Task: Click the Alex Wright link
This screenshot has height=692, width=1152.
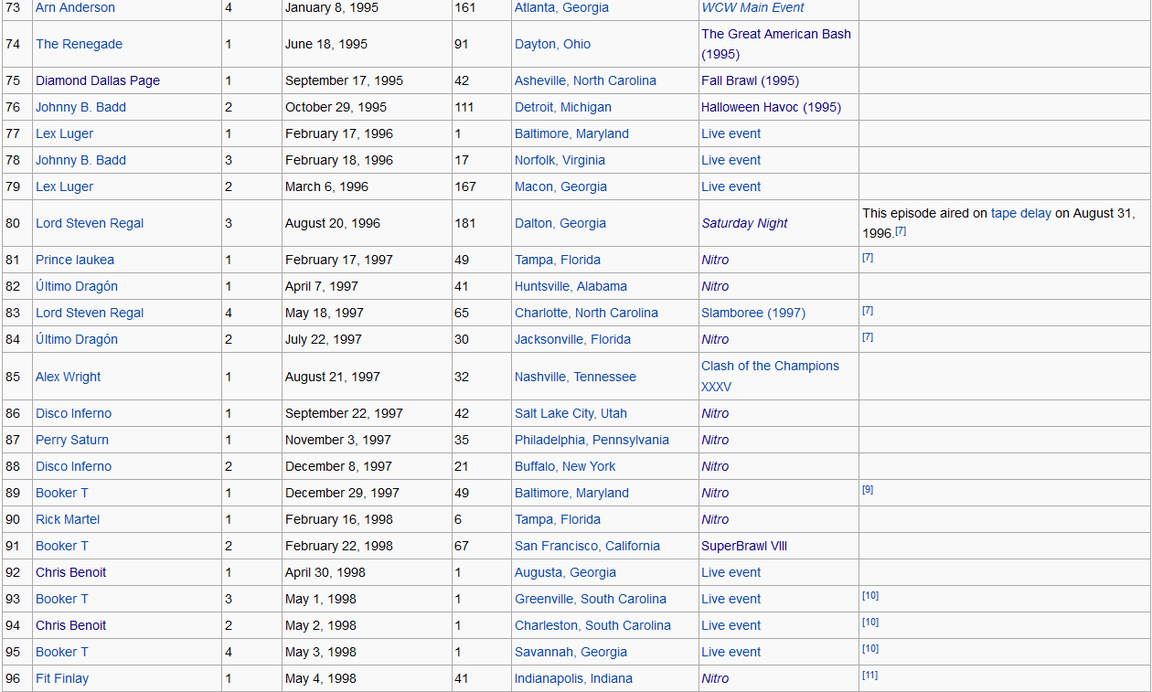Action: [x=68, y=377]
